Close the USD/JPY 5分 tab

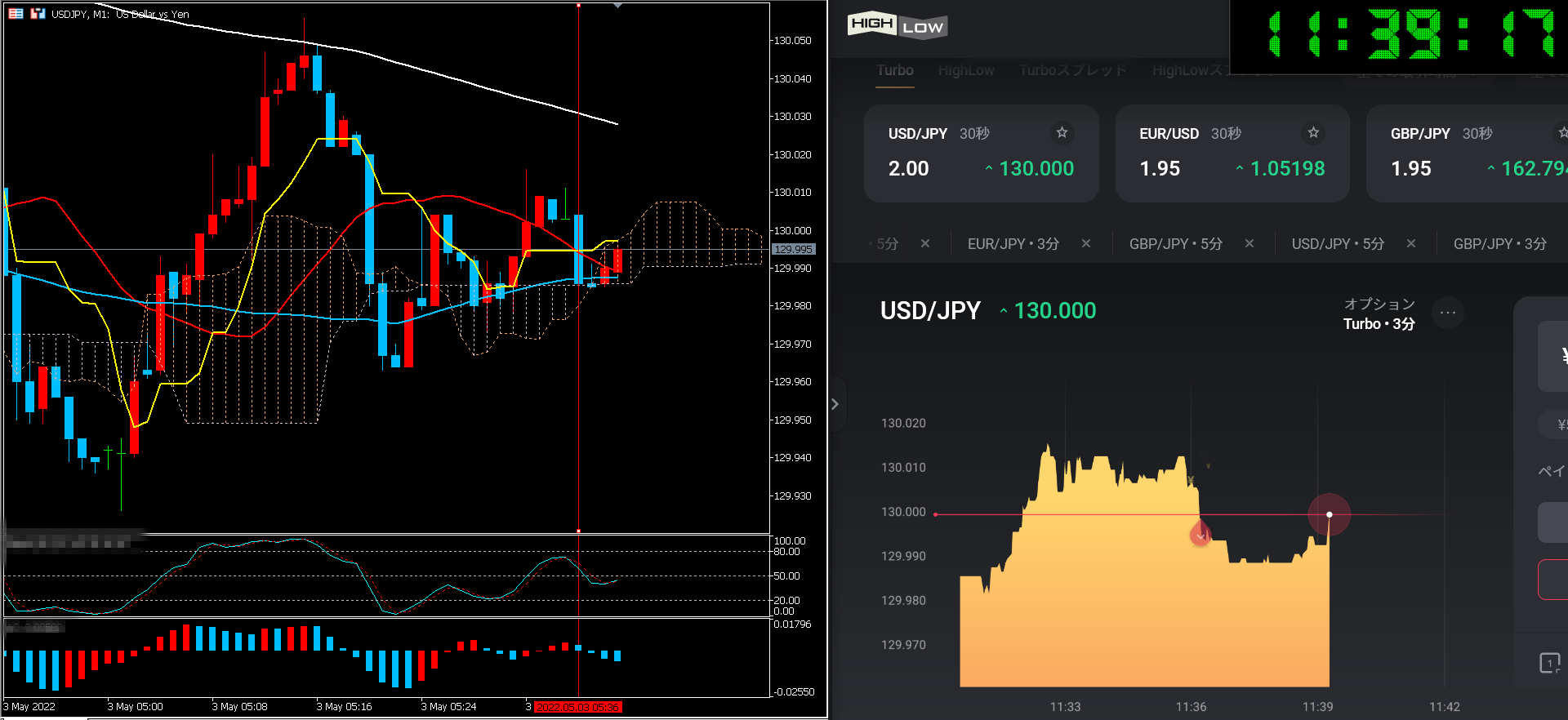[1411, 243]
